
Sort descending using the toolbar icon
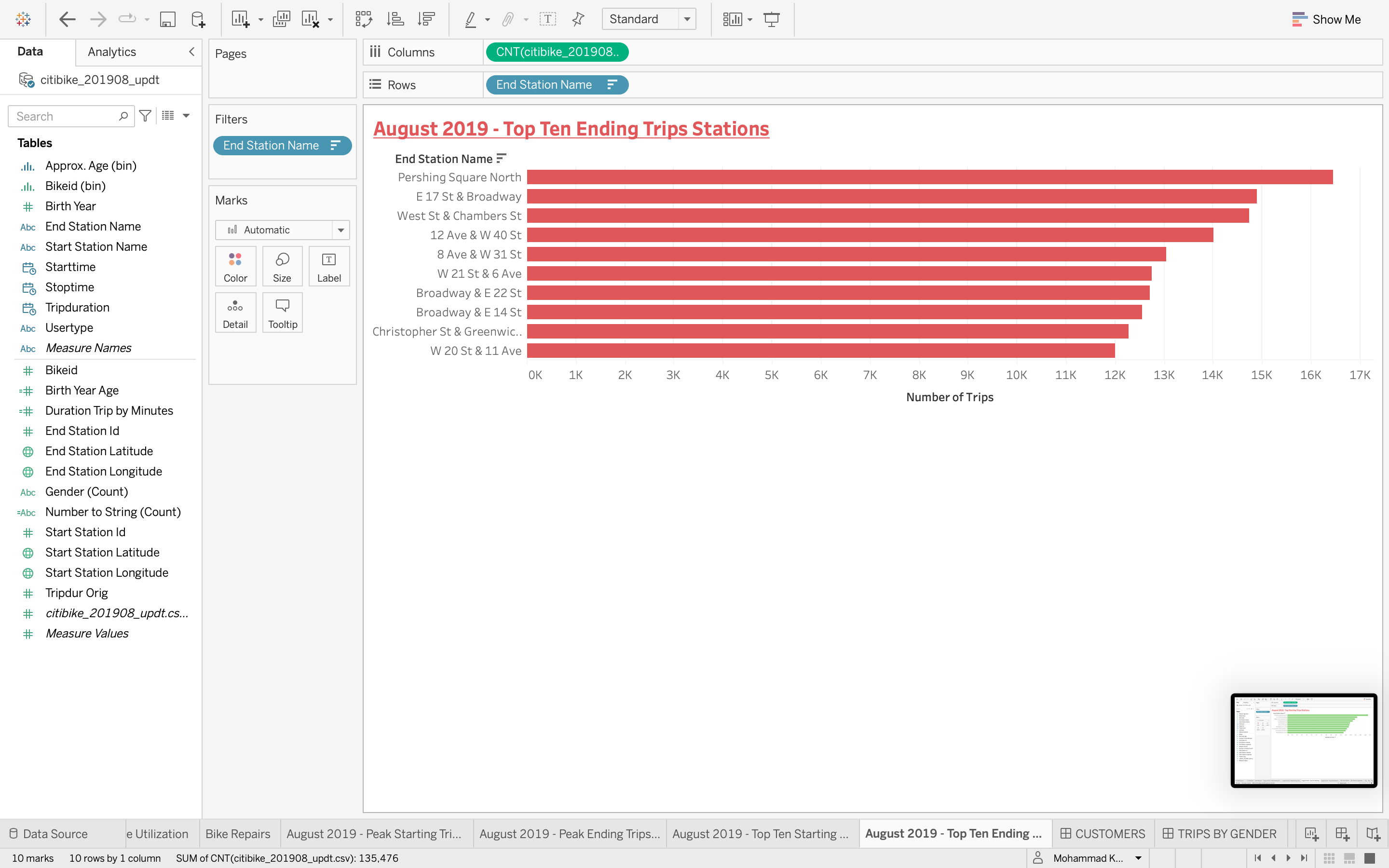(x=426, y=19)
